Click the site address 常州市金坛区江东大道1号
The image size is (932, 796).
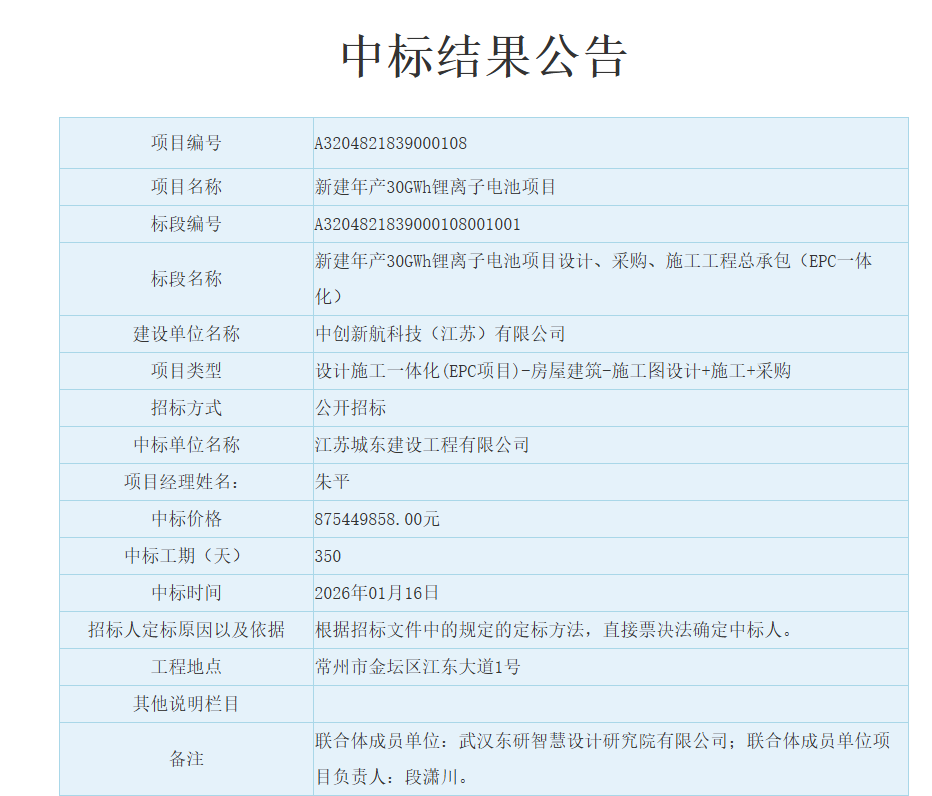(417, 667)
